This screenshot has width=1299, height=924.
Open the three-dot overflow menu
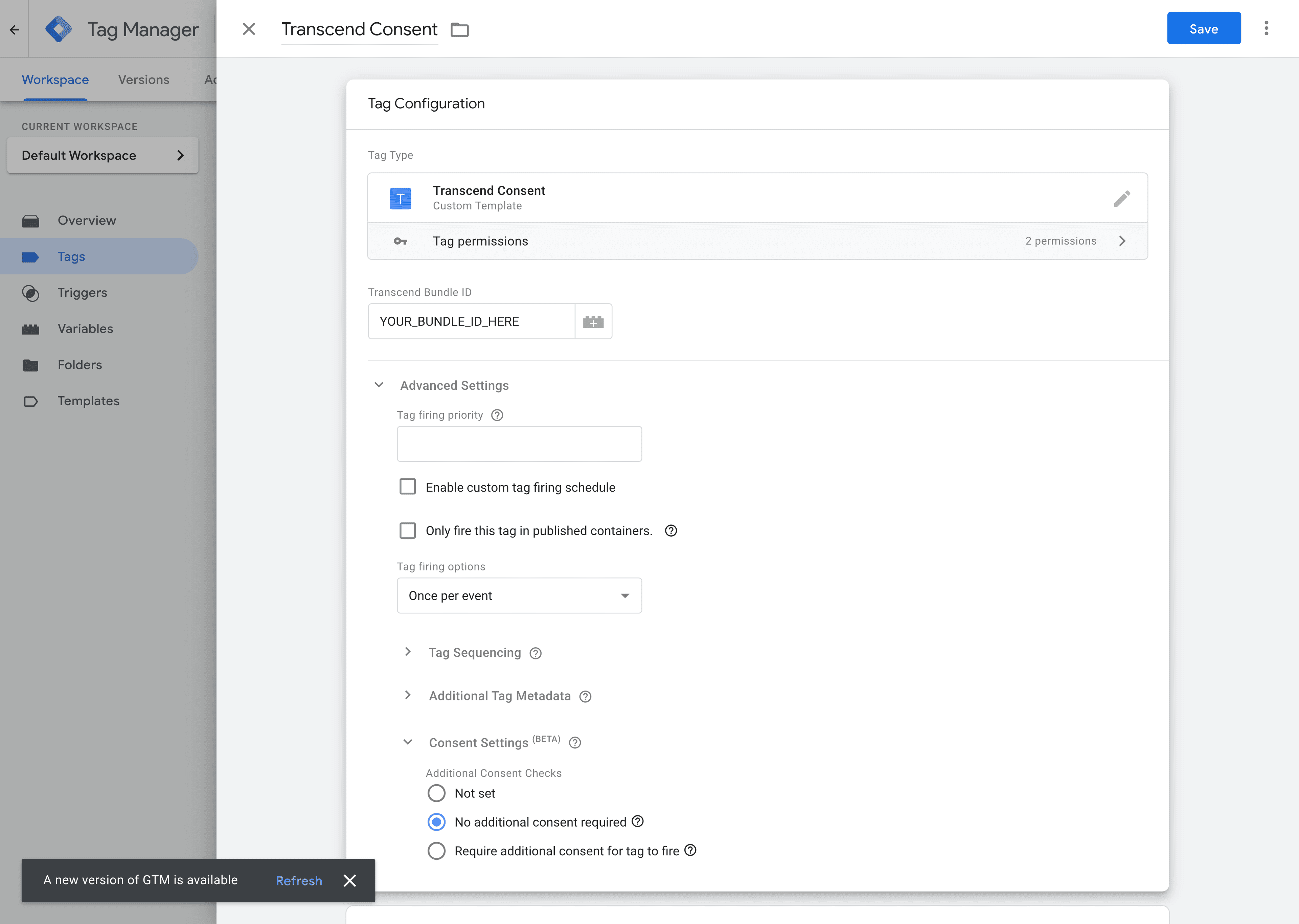point(1267,28)
